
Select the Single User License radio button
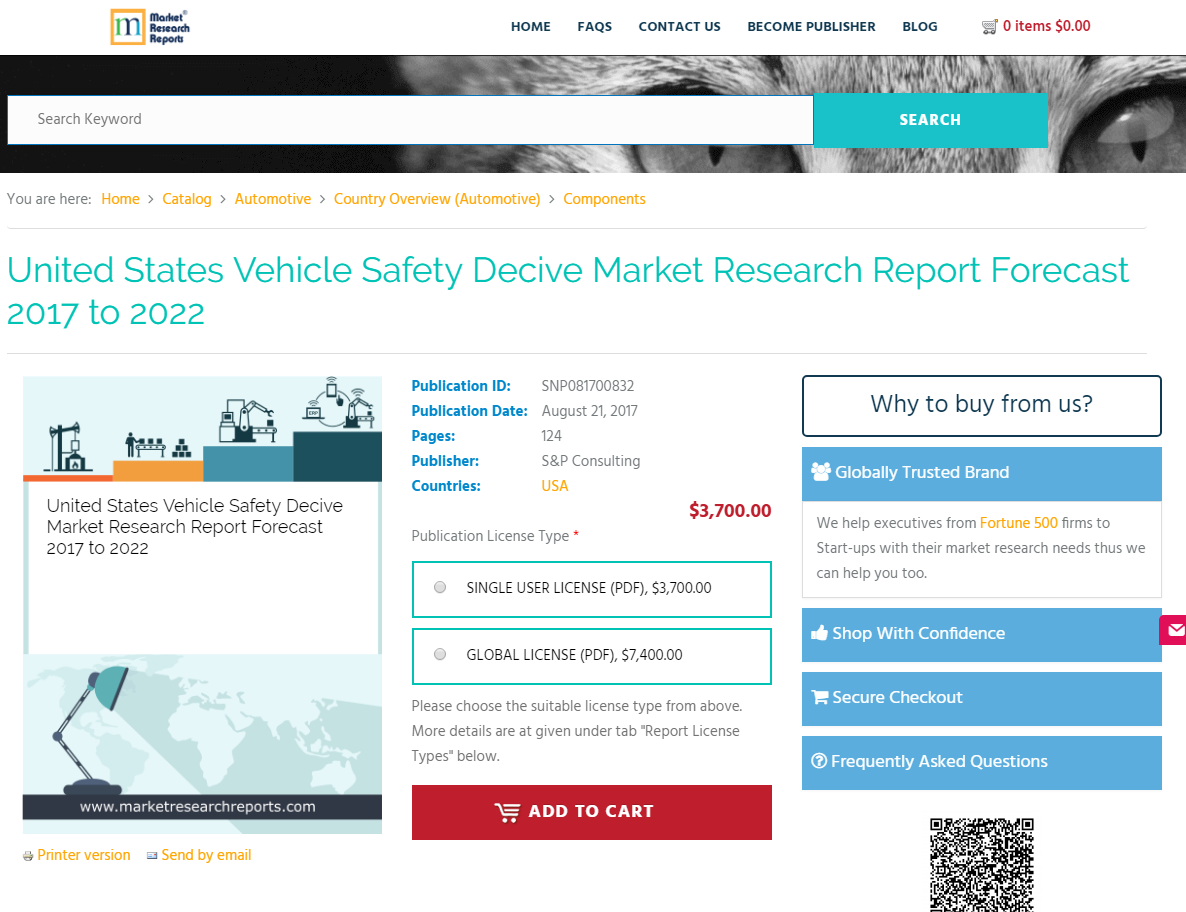click(440, 587)
